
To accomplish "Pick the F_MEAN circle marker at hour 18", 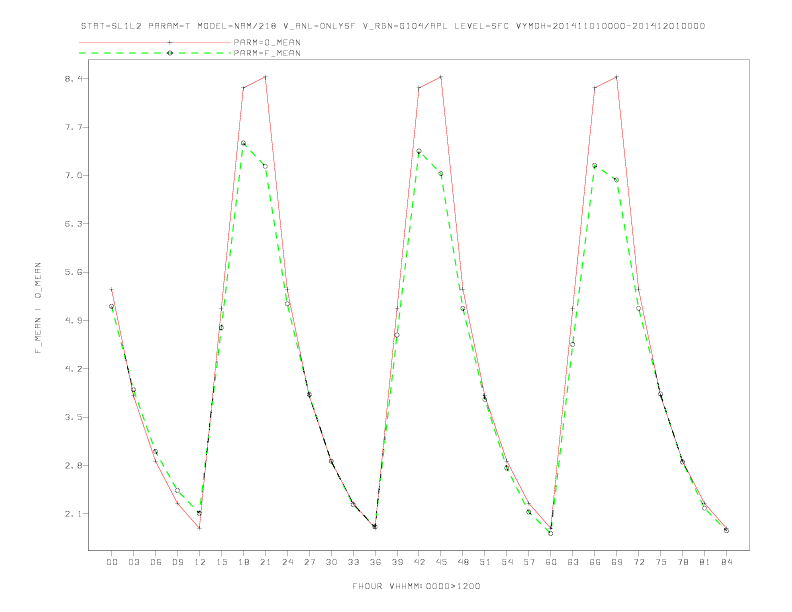I will coord(243,143).
